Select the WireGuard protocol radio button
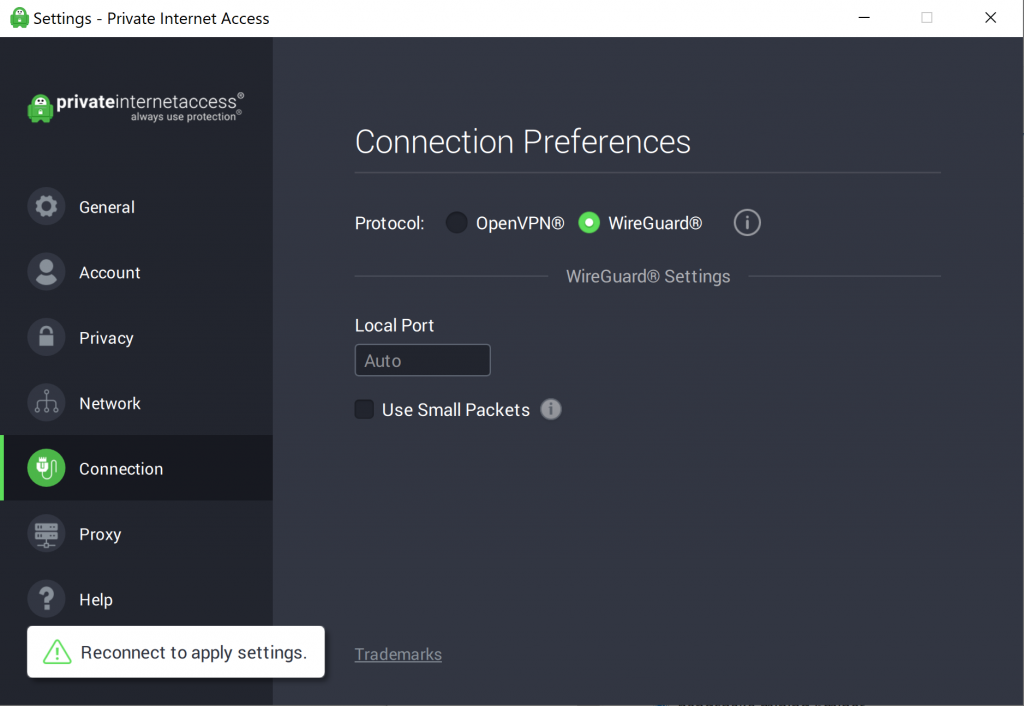The height and width of the screenshot is (706, 1024). click(589, 222)
